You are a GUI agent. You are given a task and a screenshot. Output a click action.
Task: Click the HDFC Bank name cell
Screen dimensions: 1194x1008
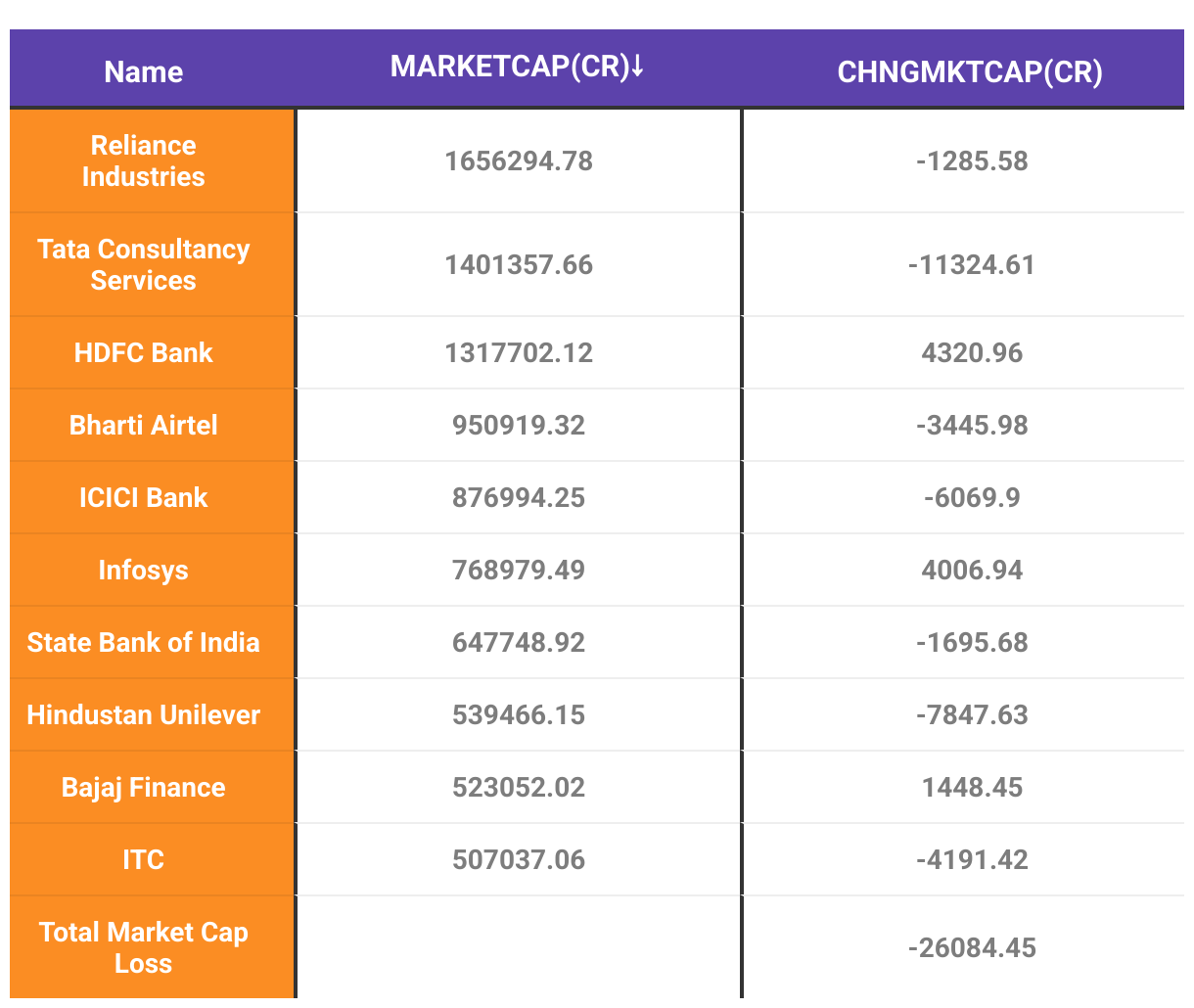point(144,352)
